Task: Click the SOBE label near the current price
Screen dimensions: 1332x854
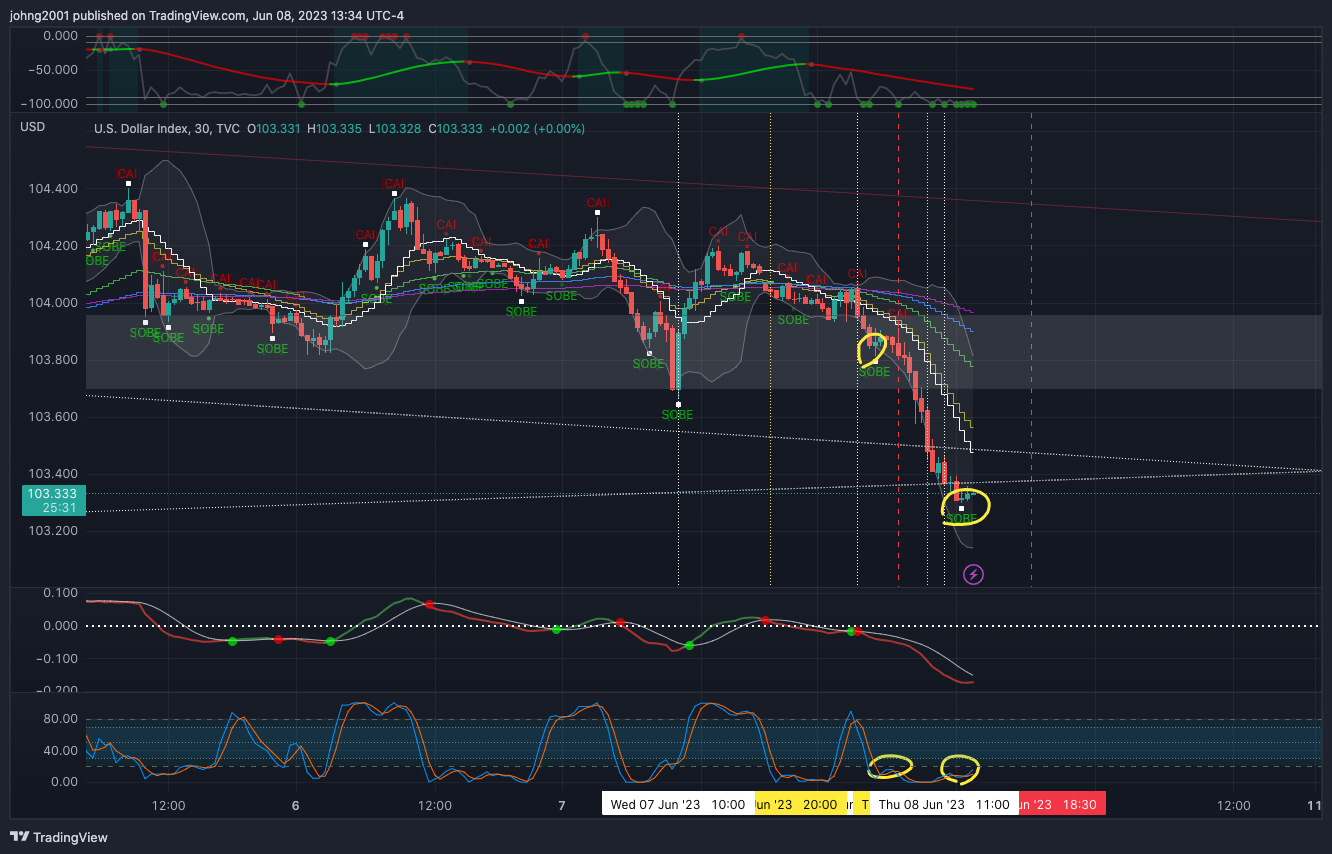Action: pyautogui.click(x=961, y=519)
